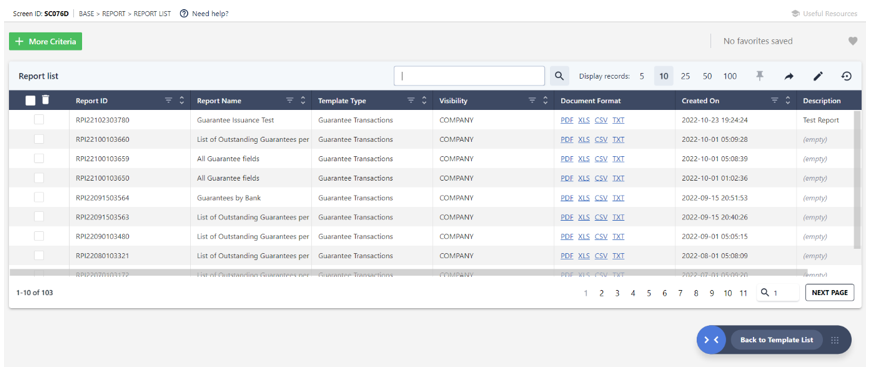This screenshot has height=370, width=871.
Task: Click the trash delete icon in table header
Action: pyautogui.click(x=46, y=100)
